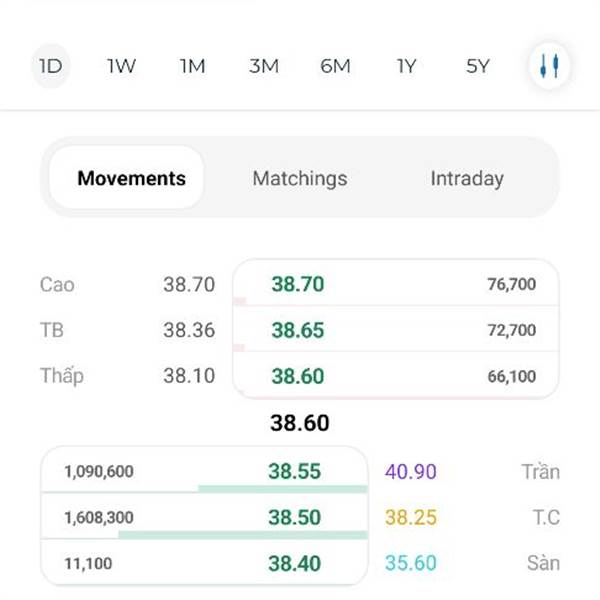Open the candlestick chart type icon
This screenshot has width=600, height=600.
point(549,66)
